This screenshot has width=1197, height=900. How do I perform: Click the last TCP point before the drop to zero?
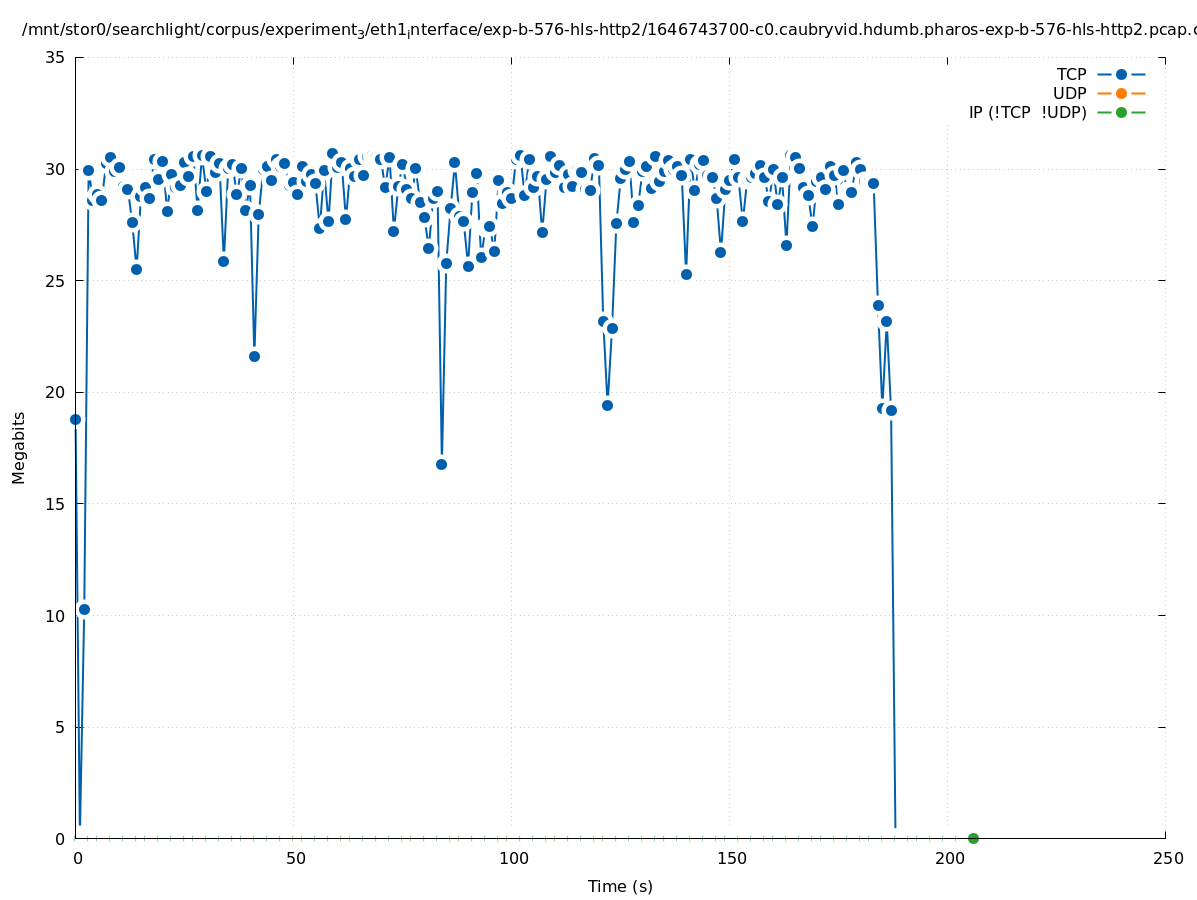pyautogui.click(x=891, y=410)
